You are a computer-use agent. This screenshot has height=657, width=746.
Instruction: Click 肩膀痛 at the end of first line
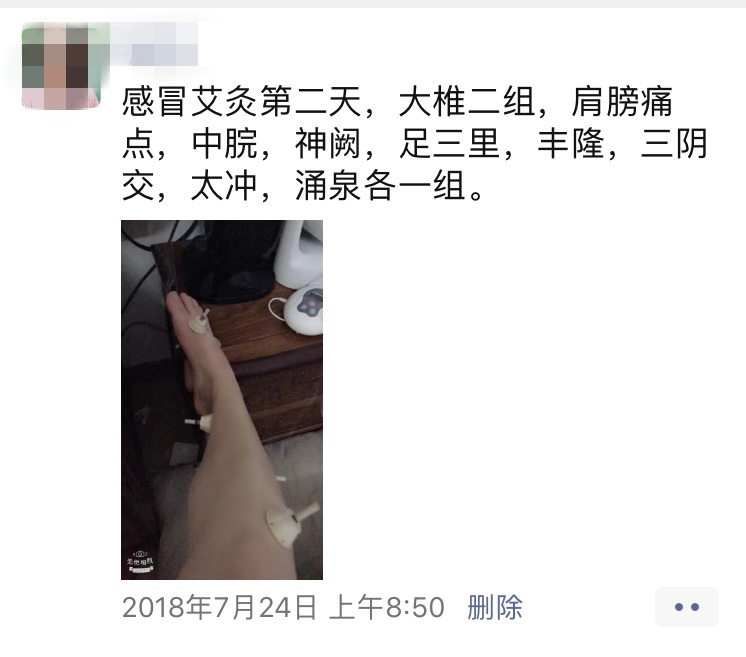[x=622, y=102]
